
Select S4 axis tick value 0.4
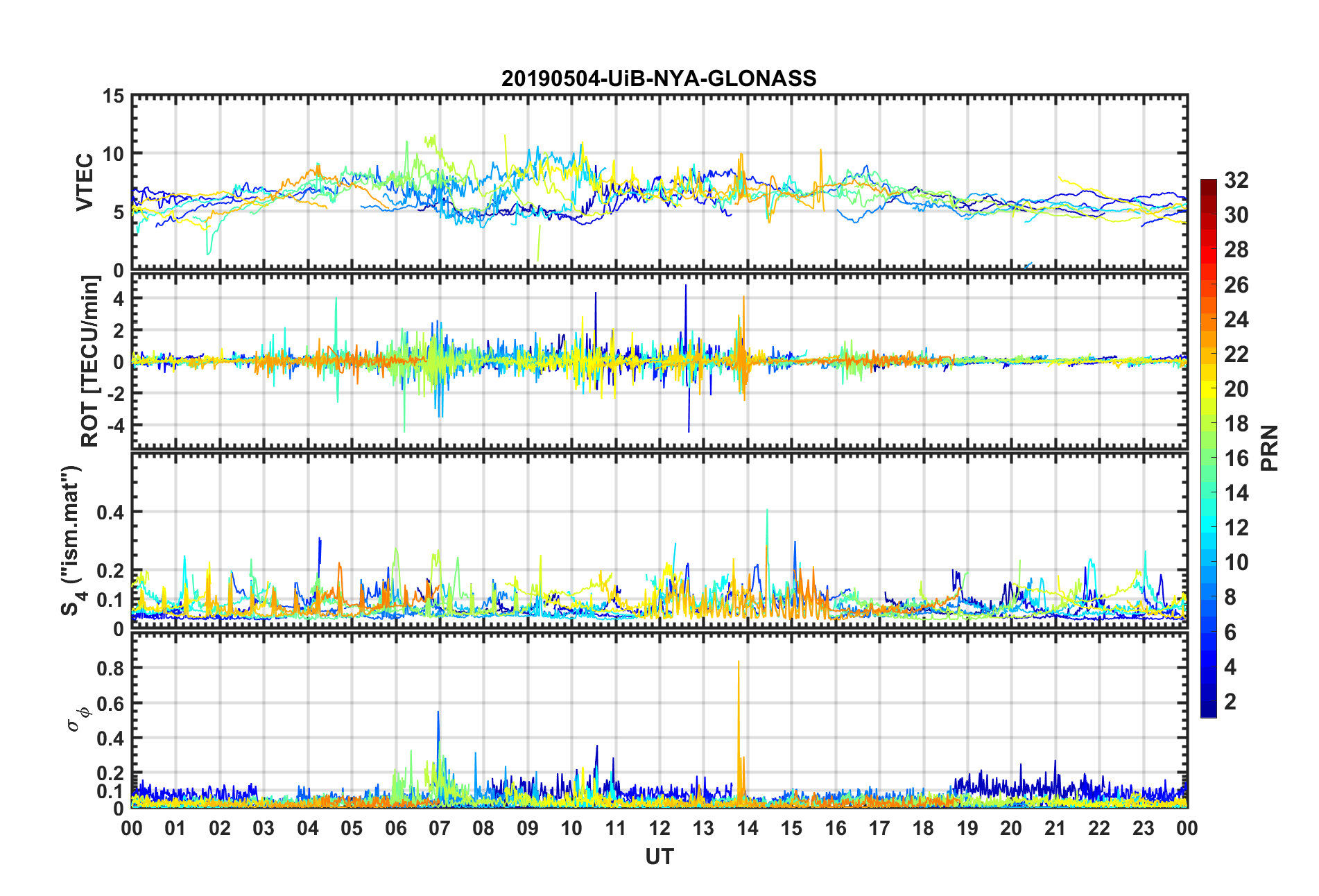pyautogui.click(x=111, y=512)
